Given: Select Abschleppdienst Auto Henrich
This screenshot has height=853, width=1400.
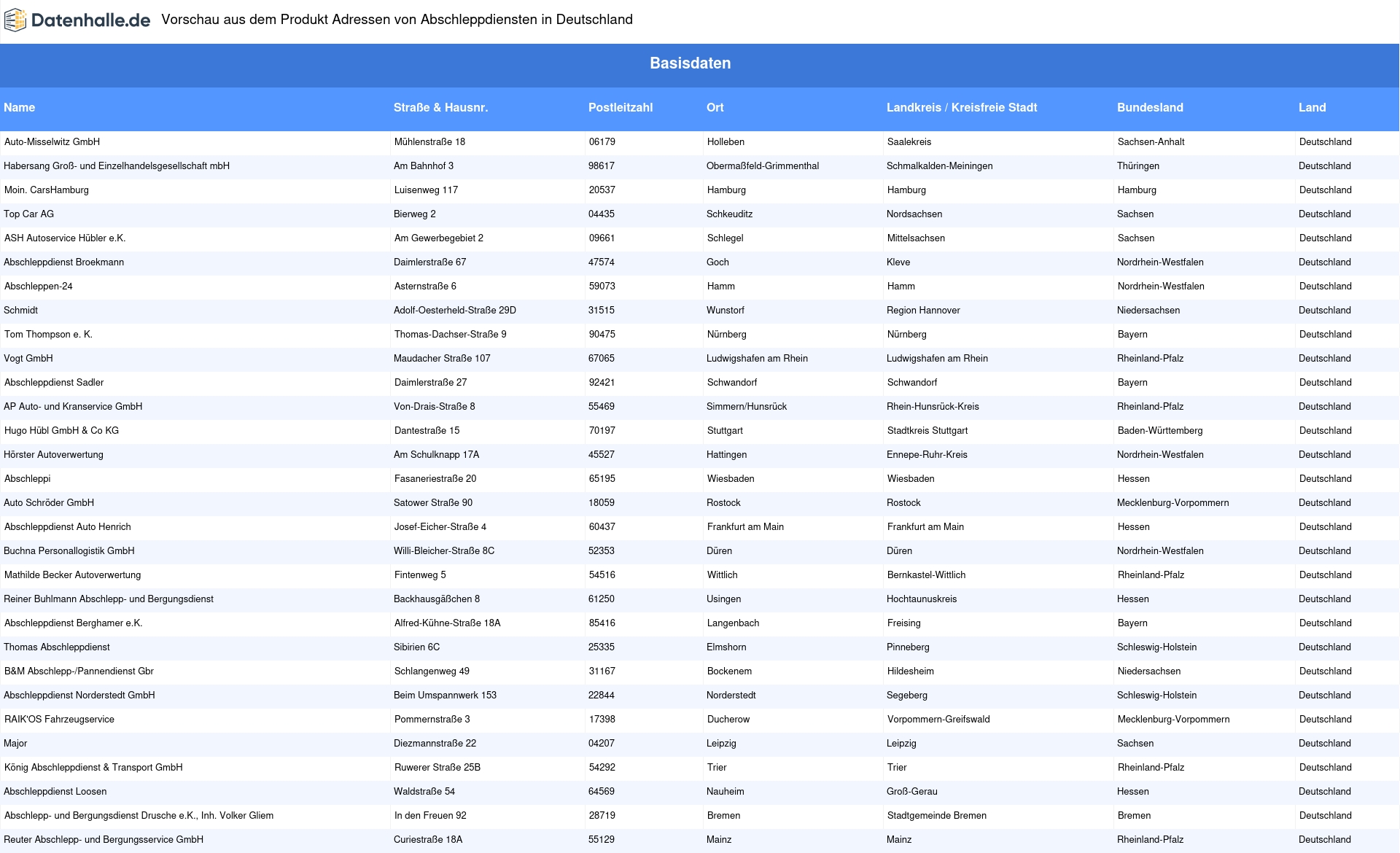Looking at the screenshot, I should [x=68, y=527].
